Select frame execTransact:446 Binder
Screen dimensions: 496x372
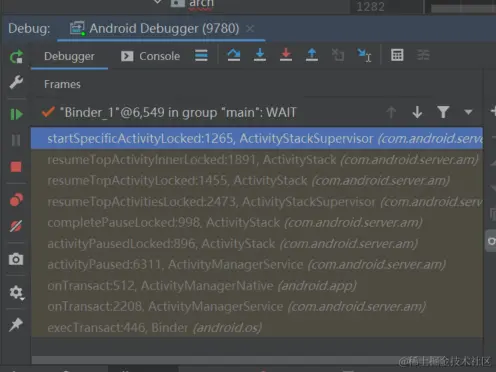[257, 328]
